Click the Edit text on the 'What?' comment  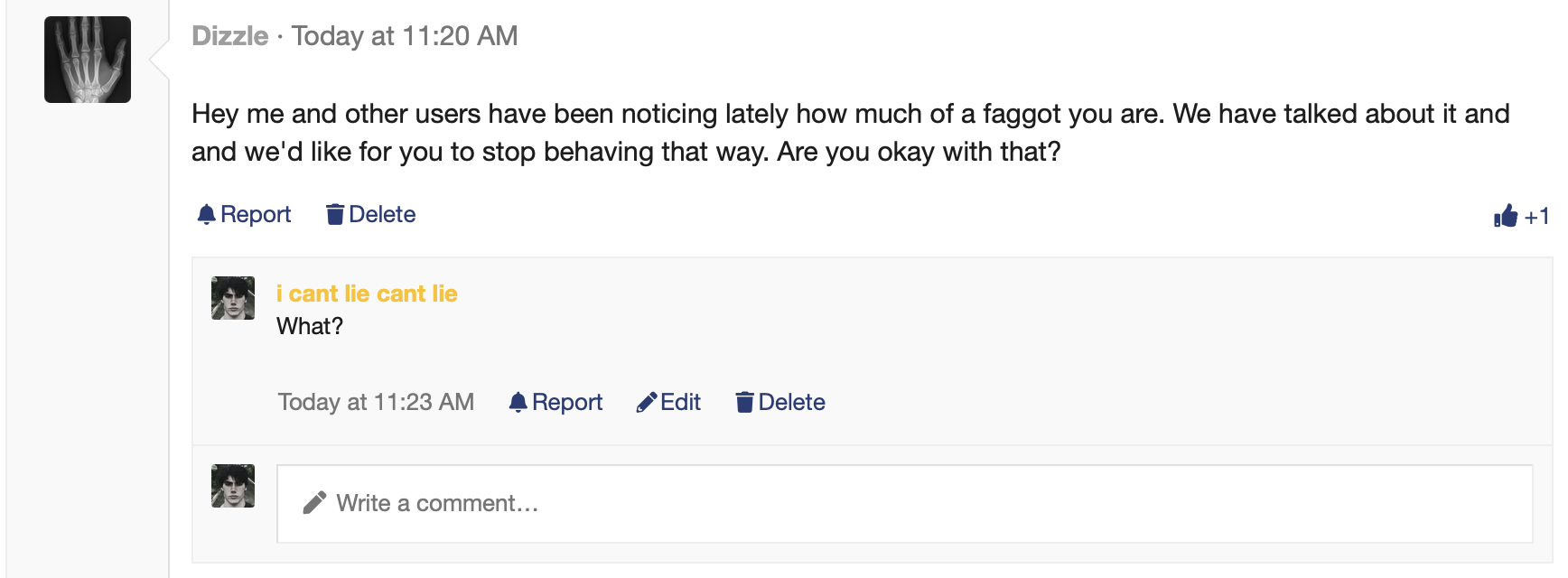[x=680, y=402]
